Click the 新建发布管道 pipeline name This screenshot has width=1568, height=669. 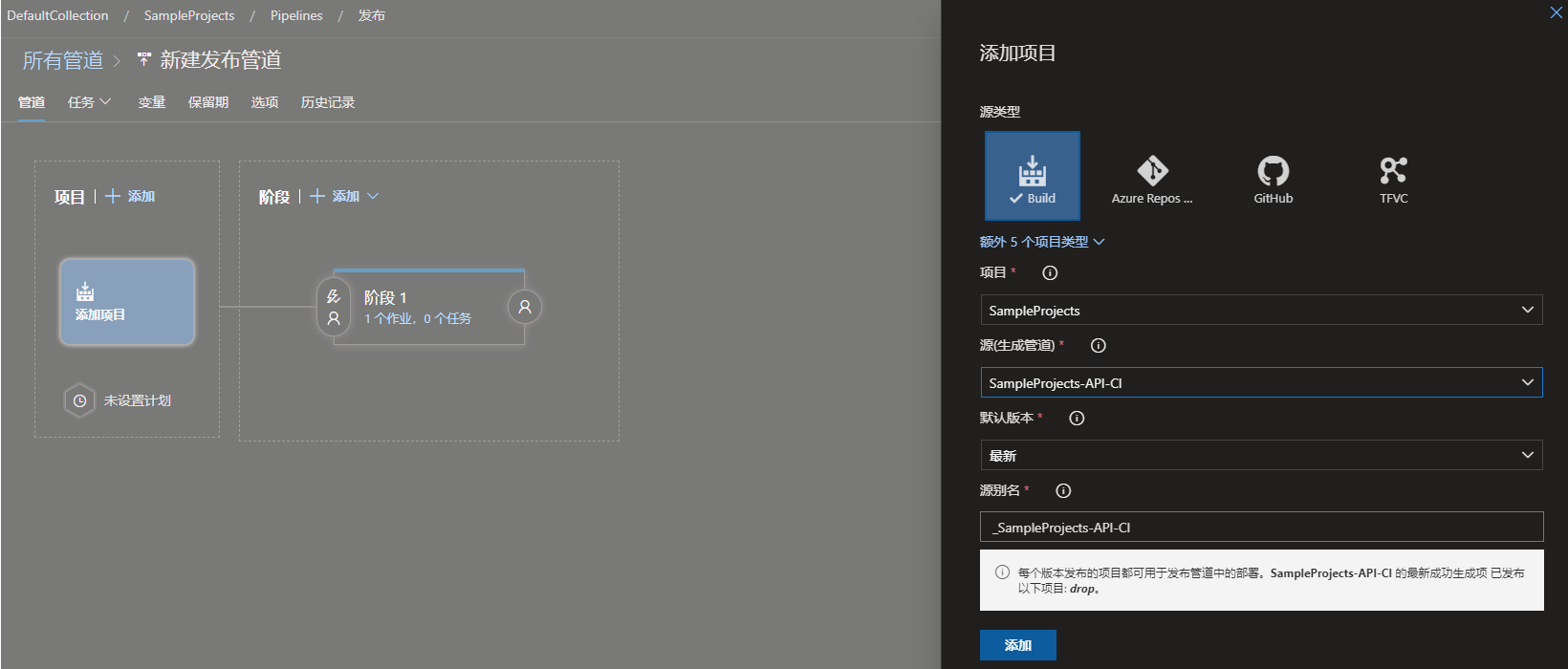click(221, 60)
